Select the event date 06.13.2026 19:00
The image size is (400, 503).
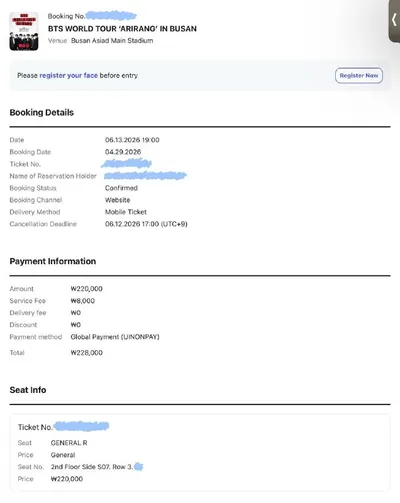[x=132, y=140]
